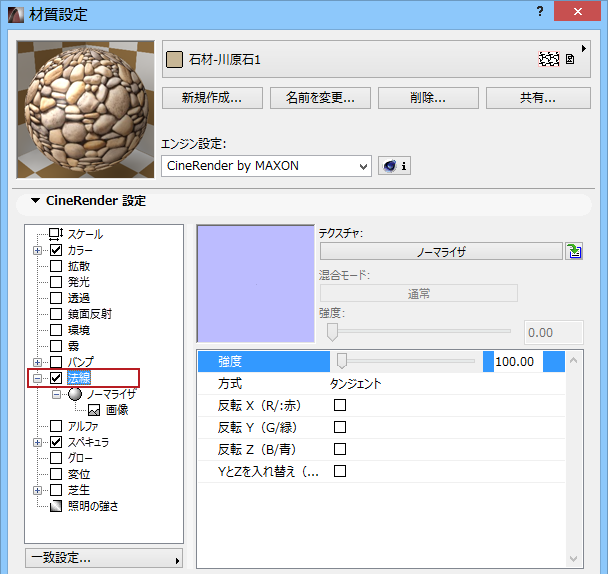Click the texture pattern icon in material name bar
608x574 pixels.
tap(549, 59)
